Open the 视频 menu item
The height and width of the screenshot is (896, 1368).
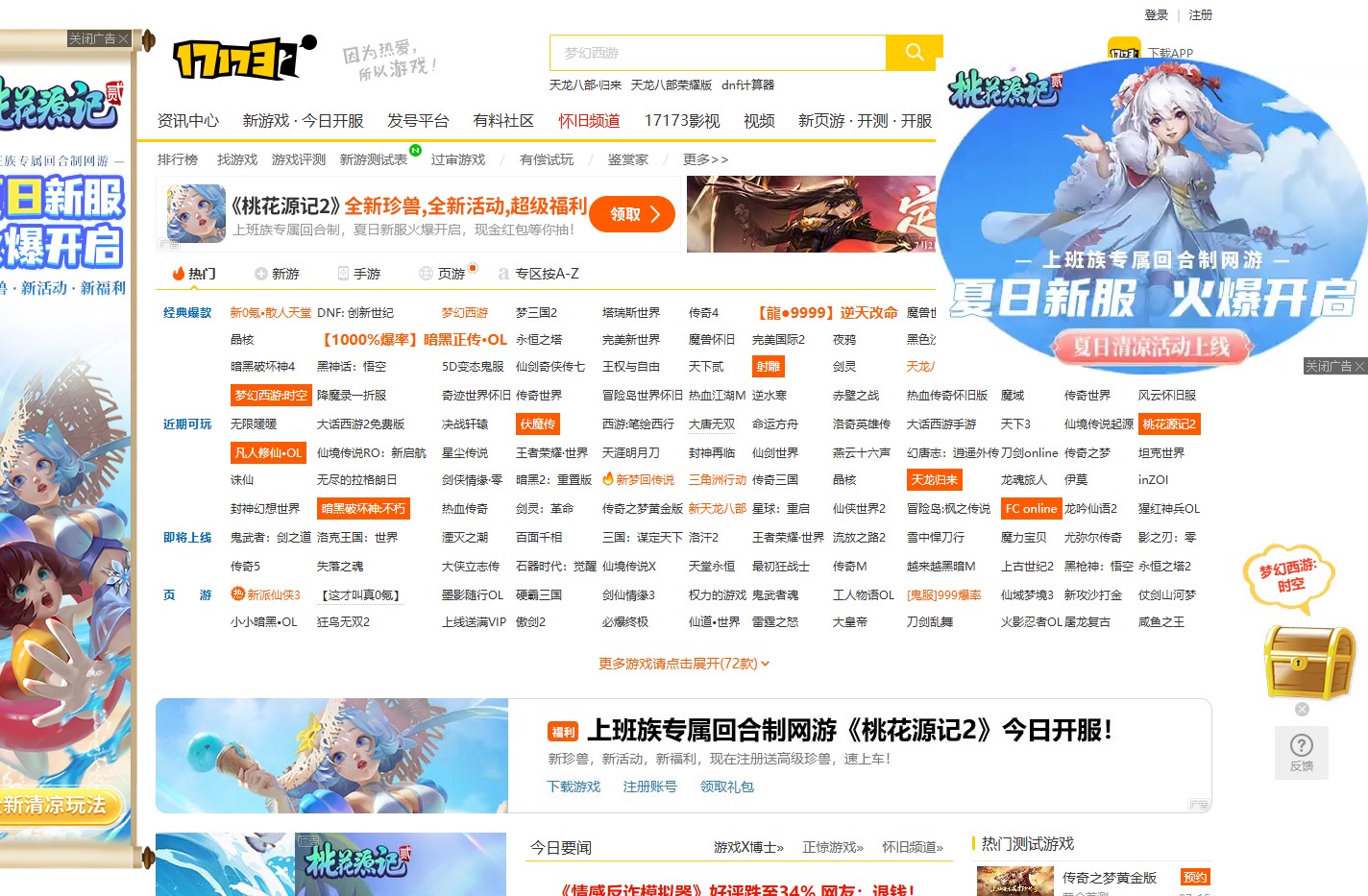pos(759,120)
